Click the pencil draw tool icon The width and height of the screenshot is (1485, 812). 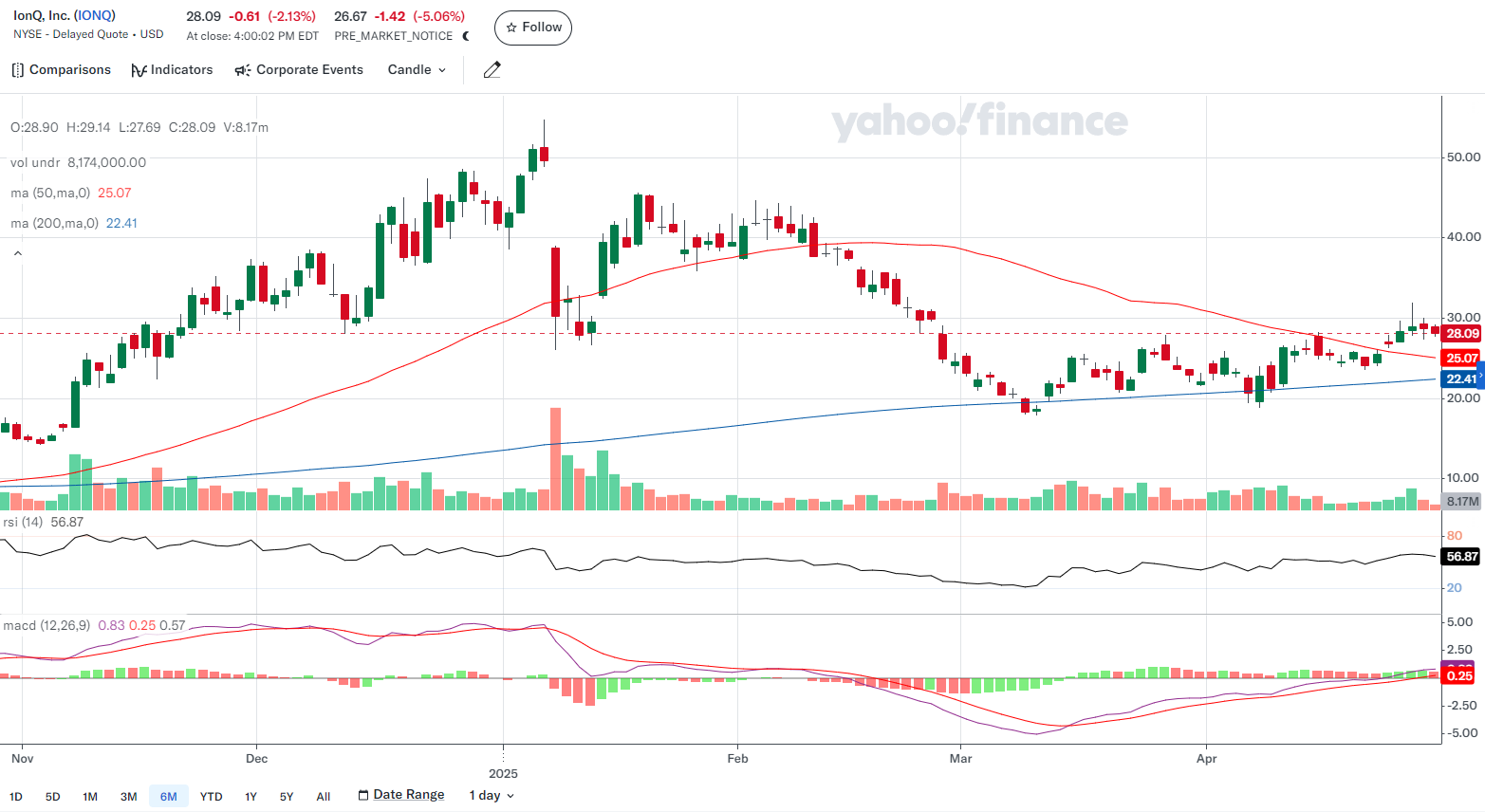pyautogui.click(x=492, y=70)
